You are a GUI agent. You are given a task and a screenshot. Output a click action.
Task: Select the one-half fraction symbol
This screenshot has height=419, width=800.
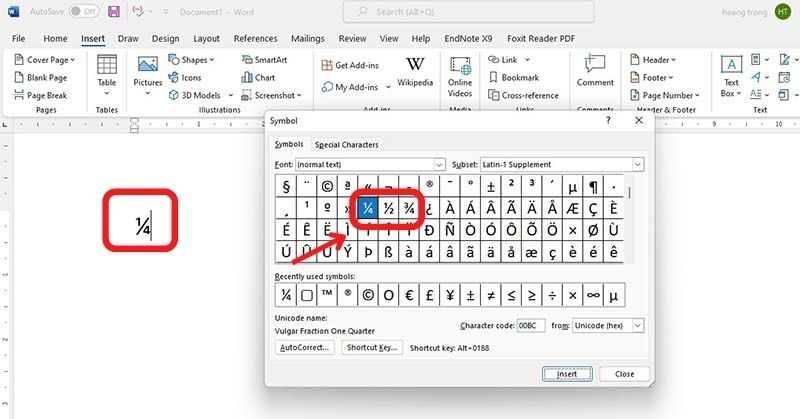388,208
